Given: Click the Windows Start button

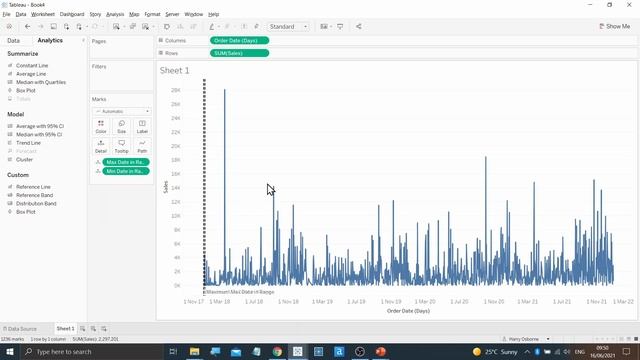Looking at the screenshot, I should (10, 351).
